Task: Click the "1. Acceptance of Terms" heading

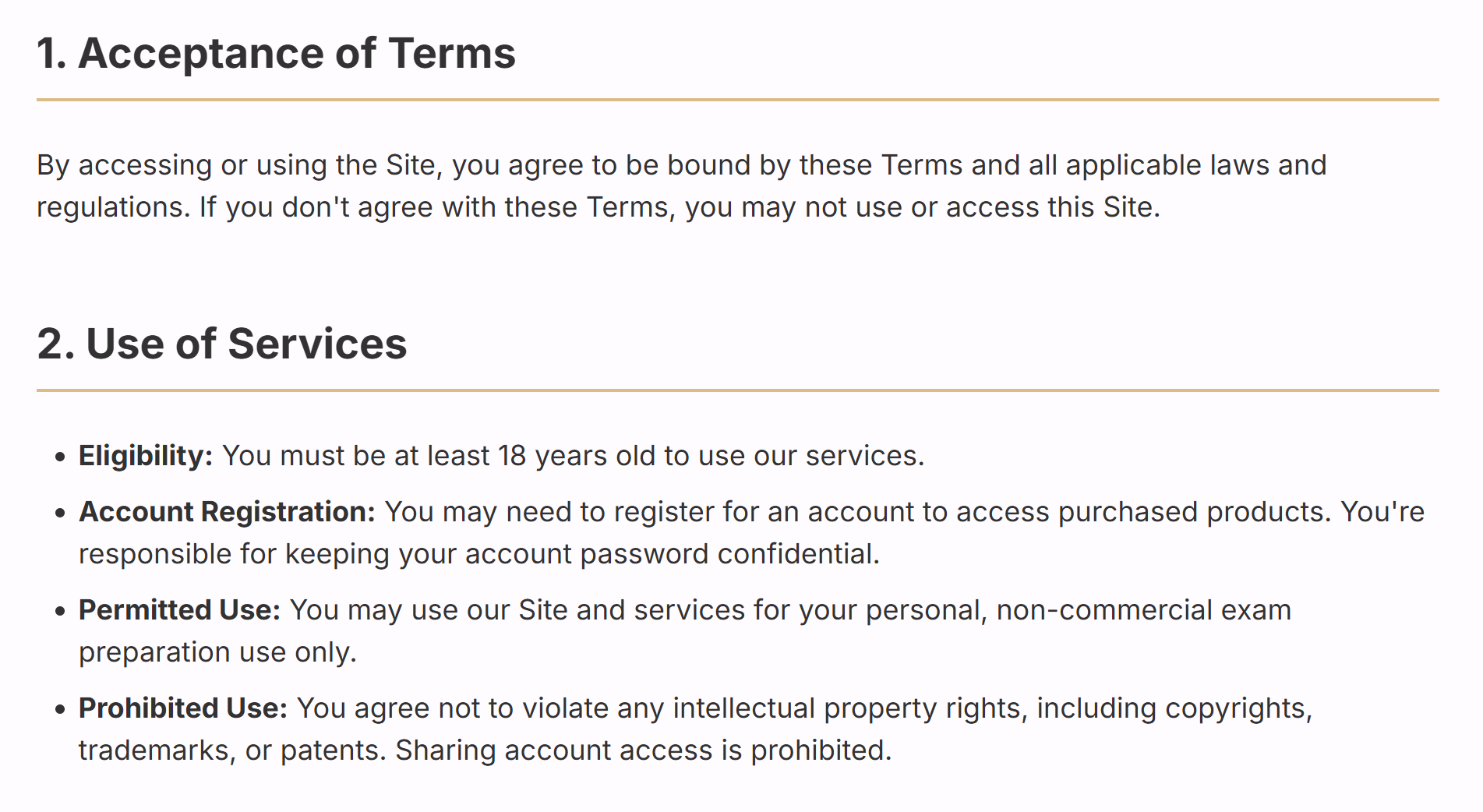Action: tap(276, 54)
